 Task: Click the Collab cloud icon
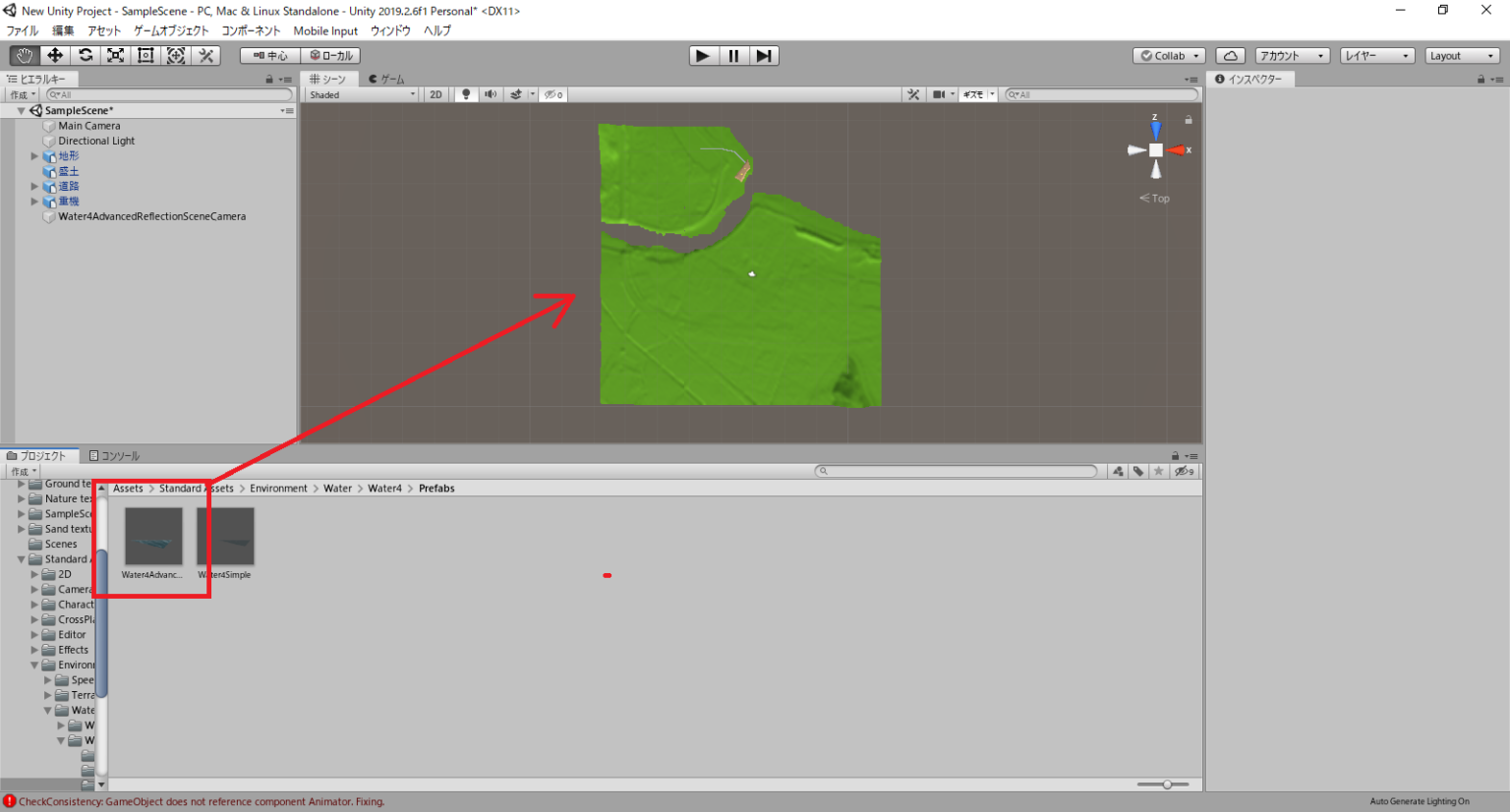(x=1230, y=55)
